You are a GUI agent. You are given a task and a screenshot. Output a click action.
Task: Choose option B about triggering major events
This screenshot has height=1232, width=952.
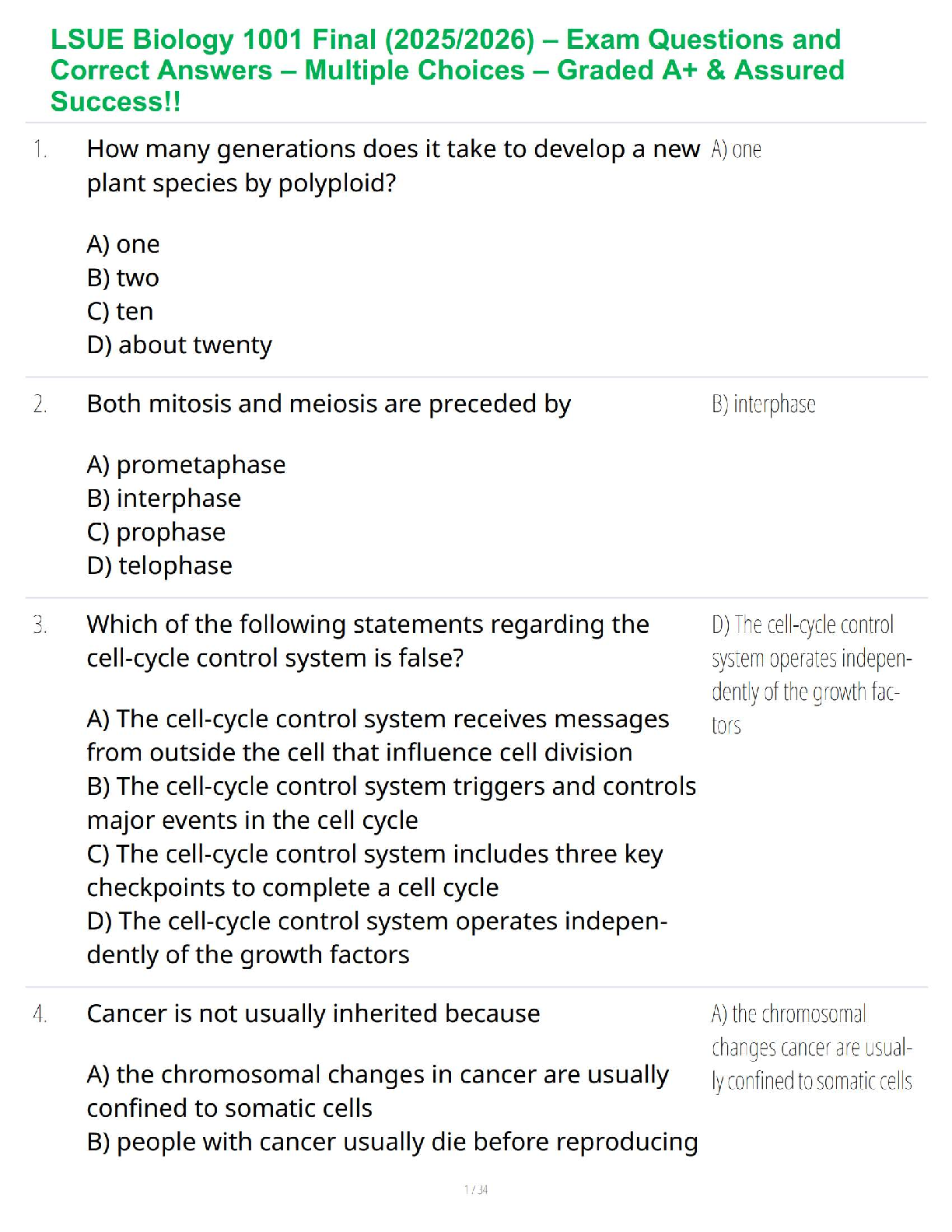391,803
